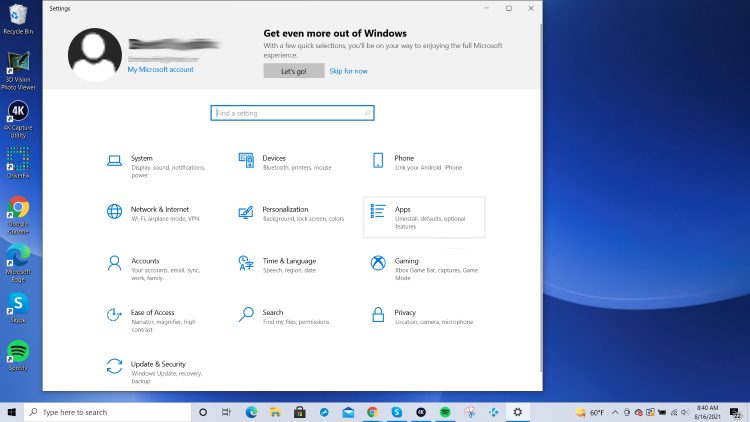This screenshot has height=422, width=750.
Task: Select the Spotify desktop icon
Action: pos(18,355)
